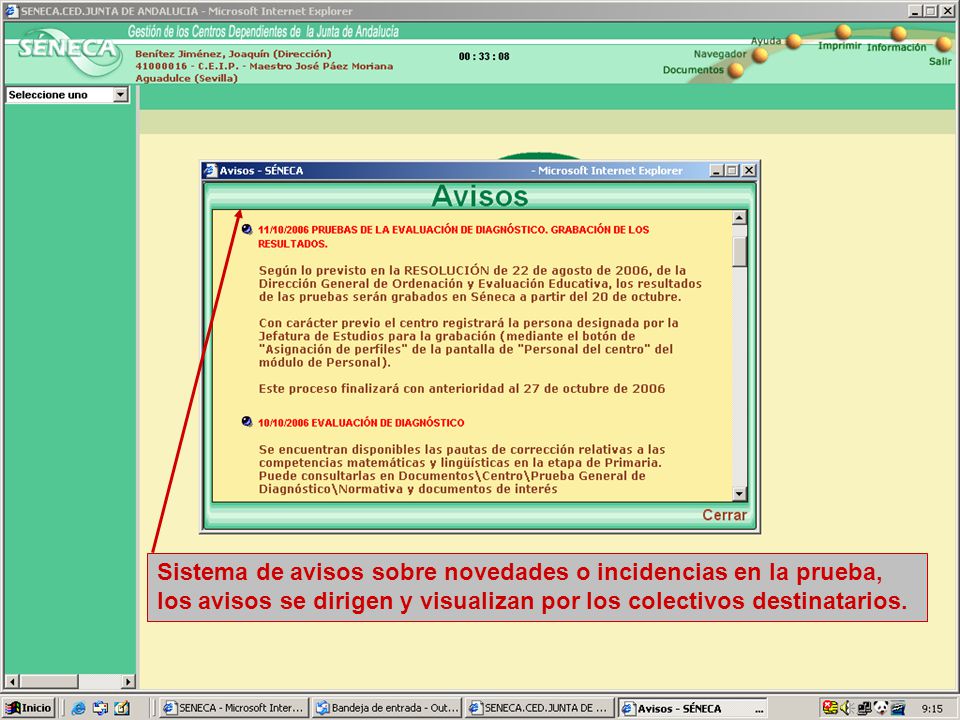Click the bullet of the 11/10/2006 notice
The image size is (960, 720).
pyautogui.click(x=247, y=230)
